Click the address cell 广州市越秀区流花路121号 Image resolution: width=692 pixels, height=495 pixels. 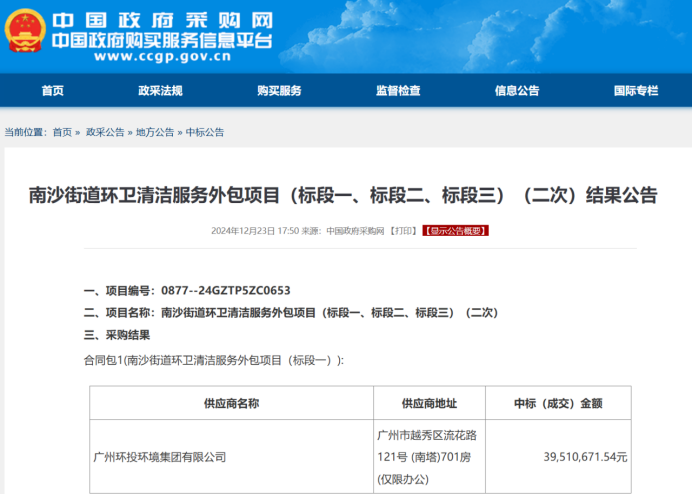click(x=427, y=457)
